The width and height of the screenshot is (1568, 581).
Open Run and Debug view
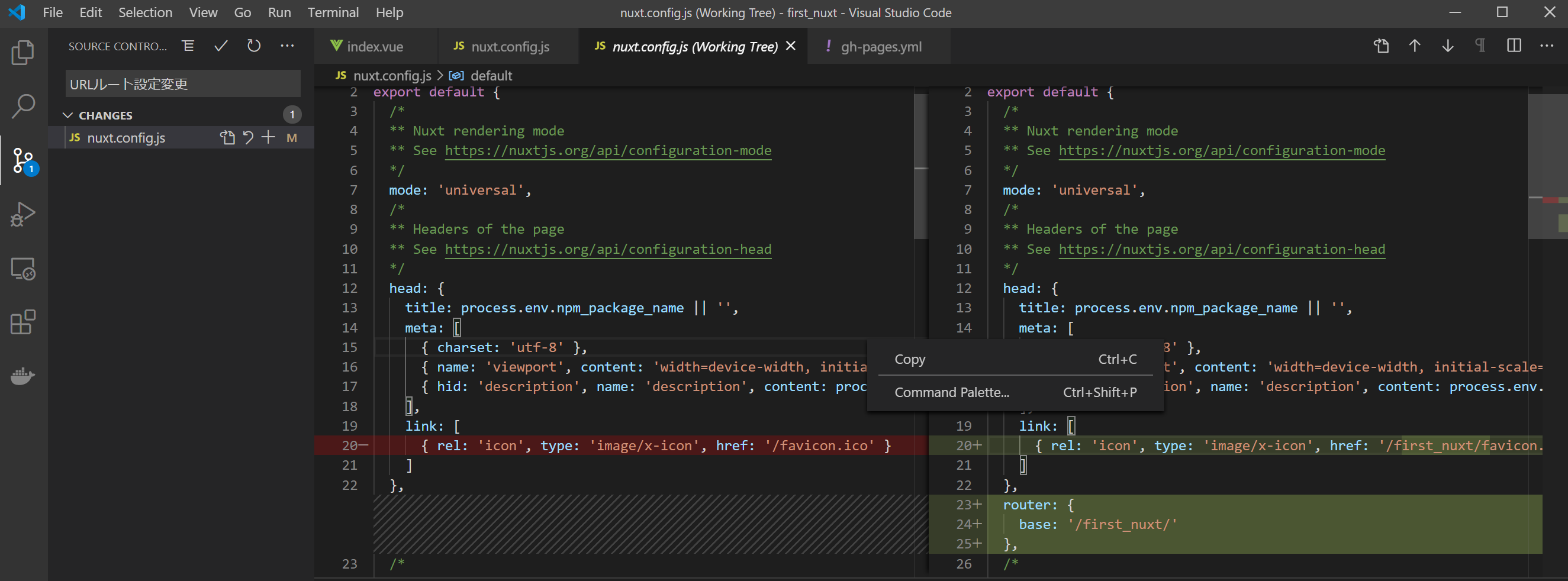point(23,214)
